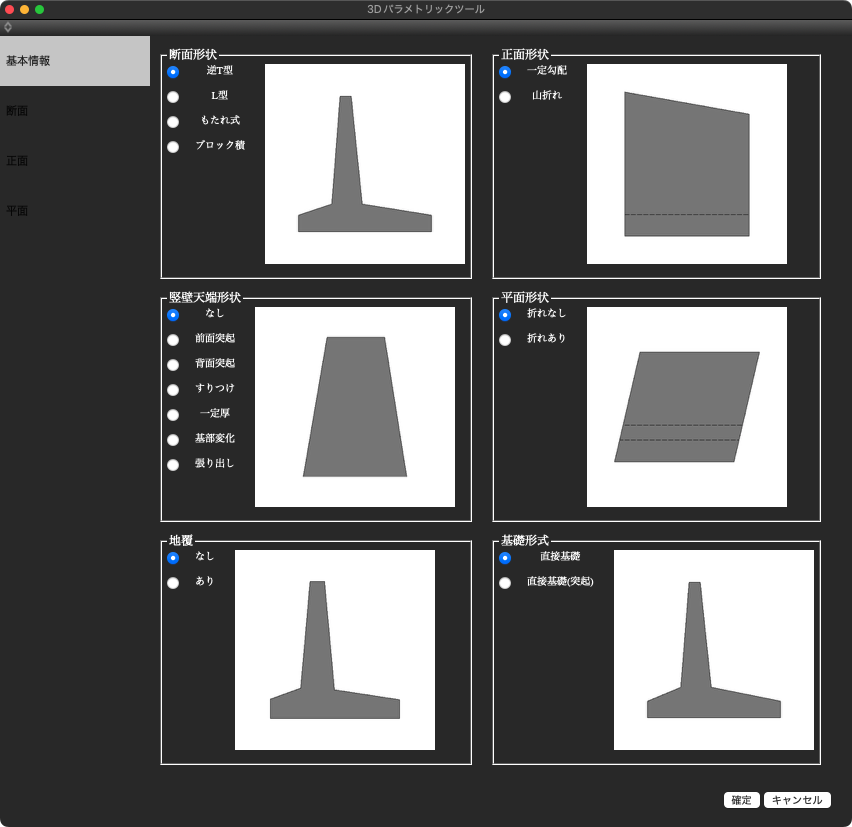Click the small diamond icon below title bar
This screenshot has width=852, height=827.
[8, 27]
